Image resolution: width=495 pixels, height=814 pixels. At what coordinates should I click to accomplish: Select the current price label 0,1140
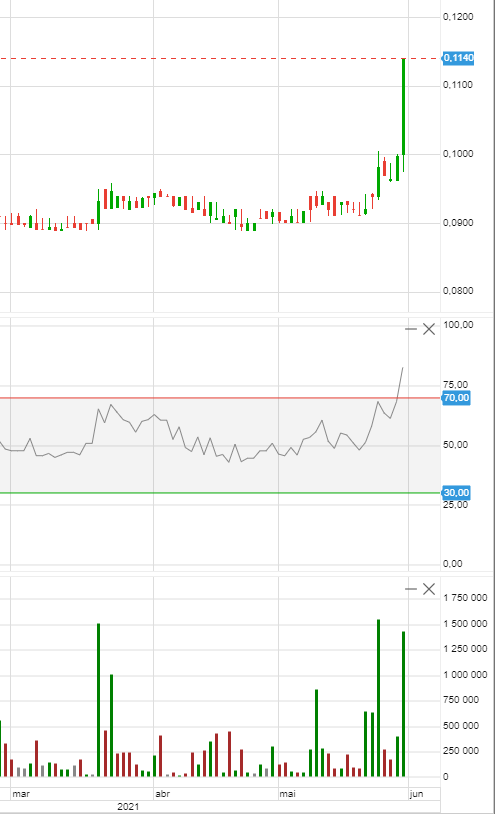458,58
